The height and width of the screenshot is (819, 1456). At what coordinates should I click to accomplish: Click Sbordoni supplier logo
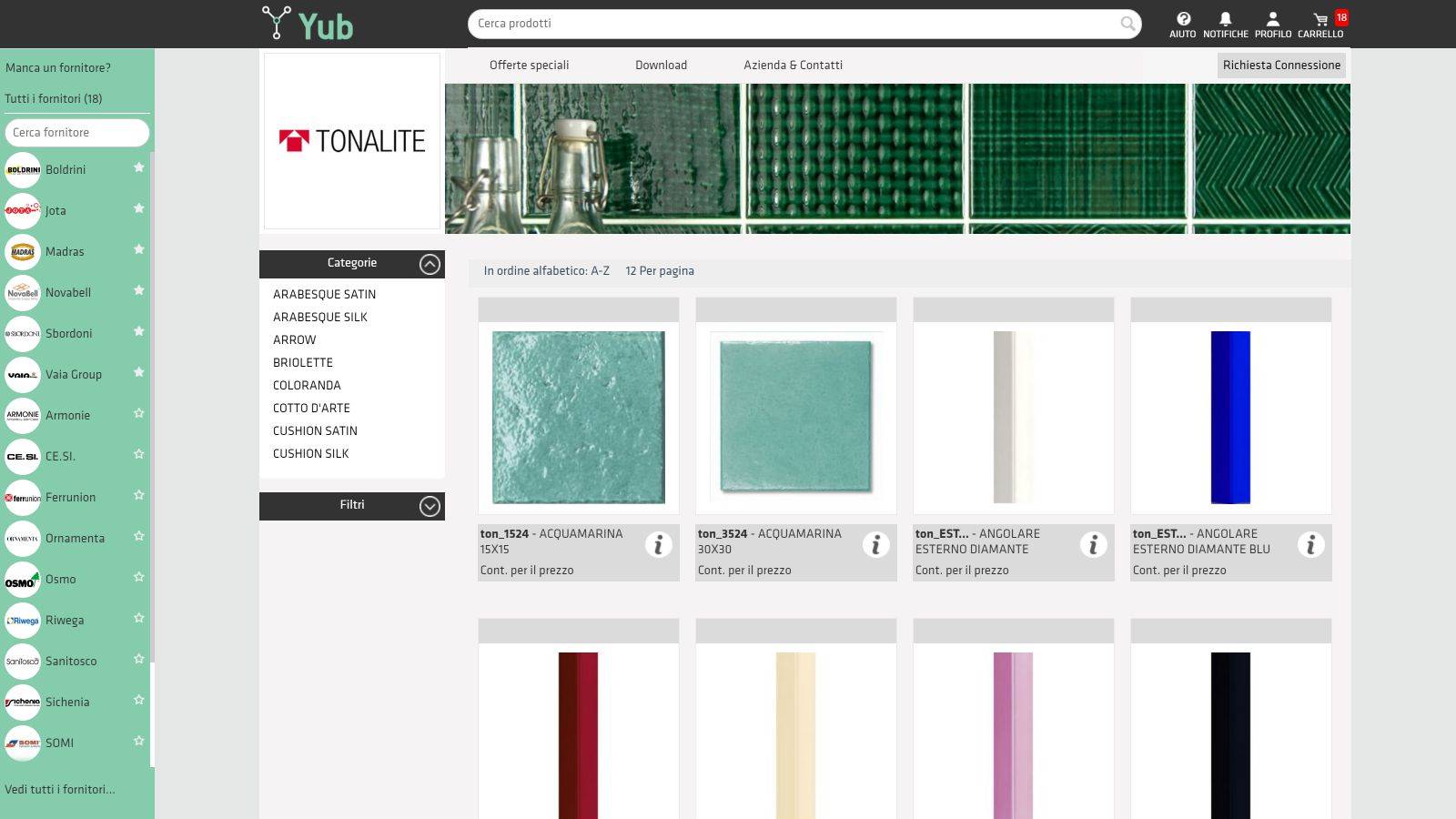coord(23,334)
